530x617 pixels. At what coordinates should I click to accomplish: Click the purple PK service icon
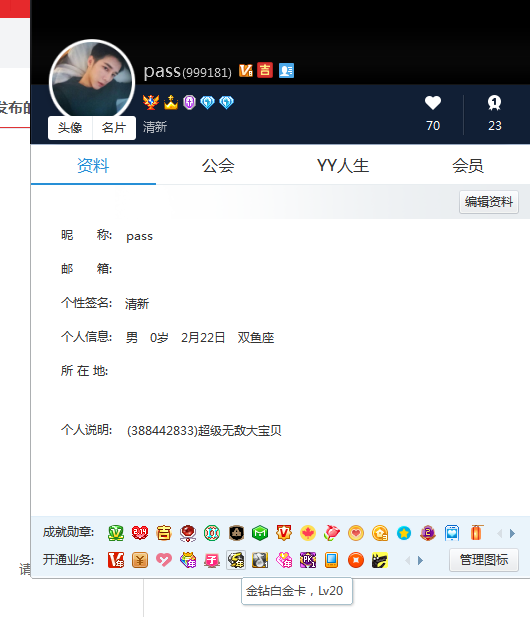308,560
